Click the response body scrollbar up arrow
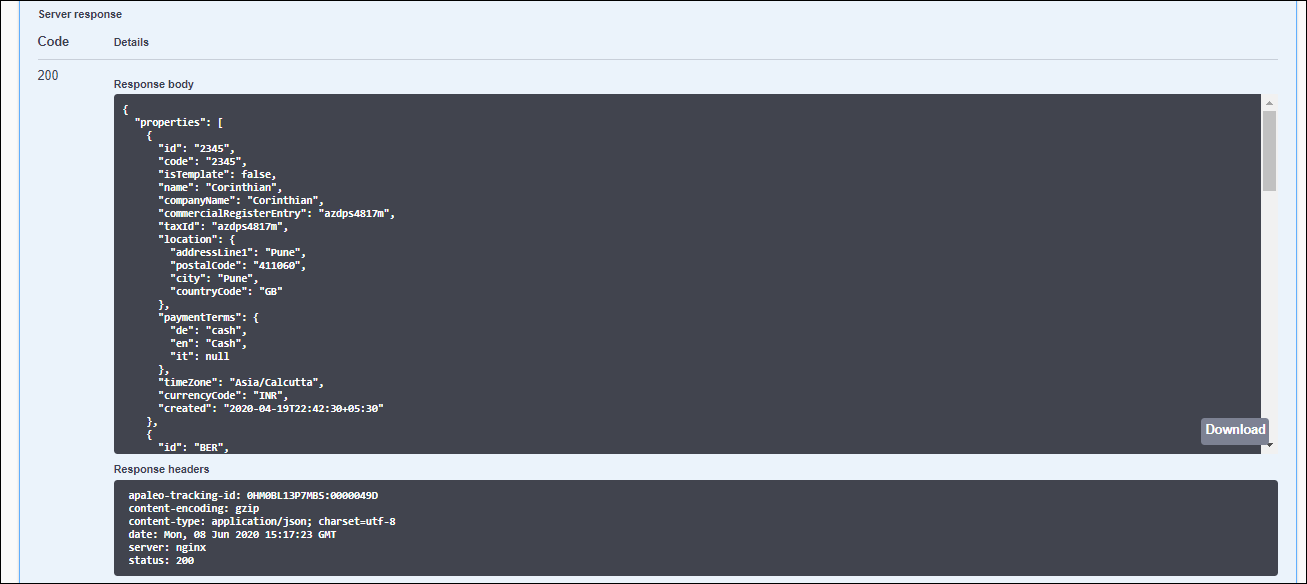 (x=1269, y=103)
